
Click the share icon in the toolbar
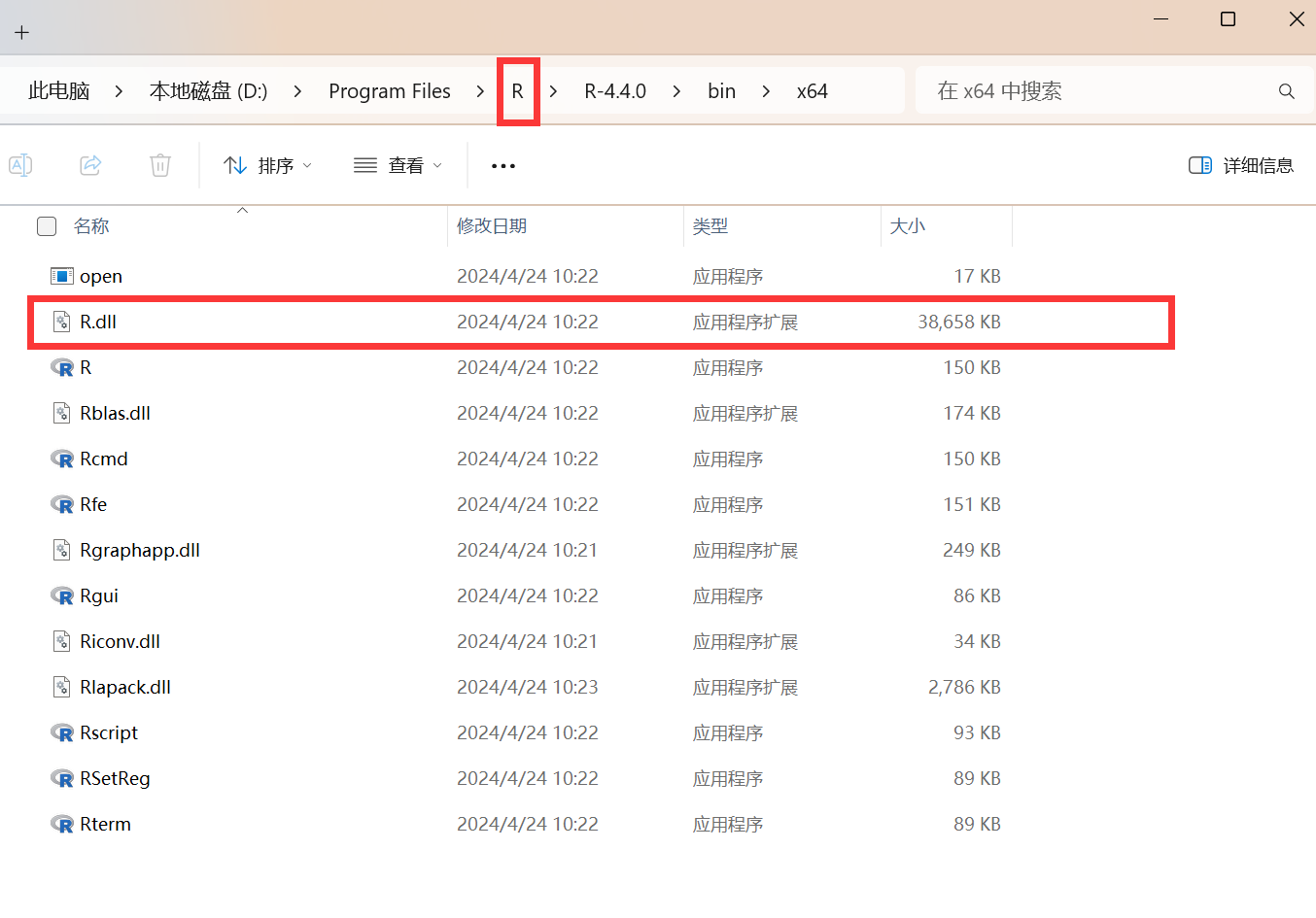90,165
